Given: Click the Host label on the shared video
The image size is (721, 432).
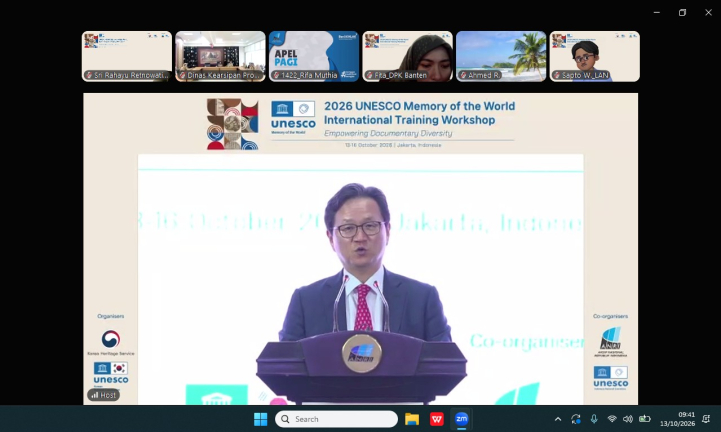Looking at the screenshot, I should (x=103, y=395).
